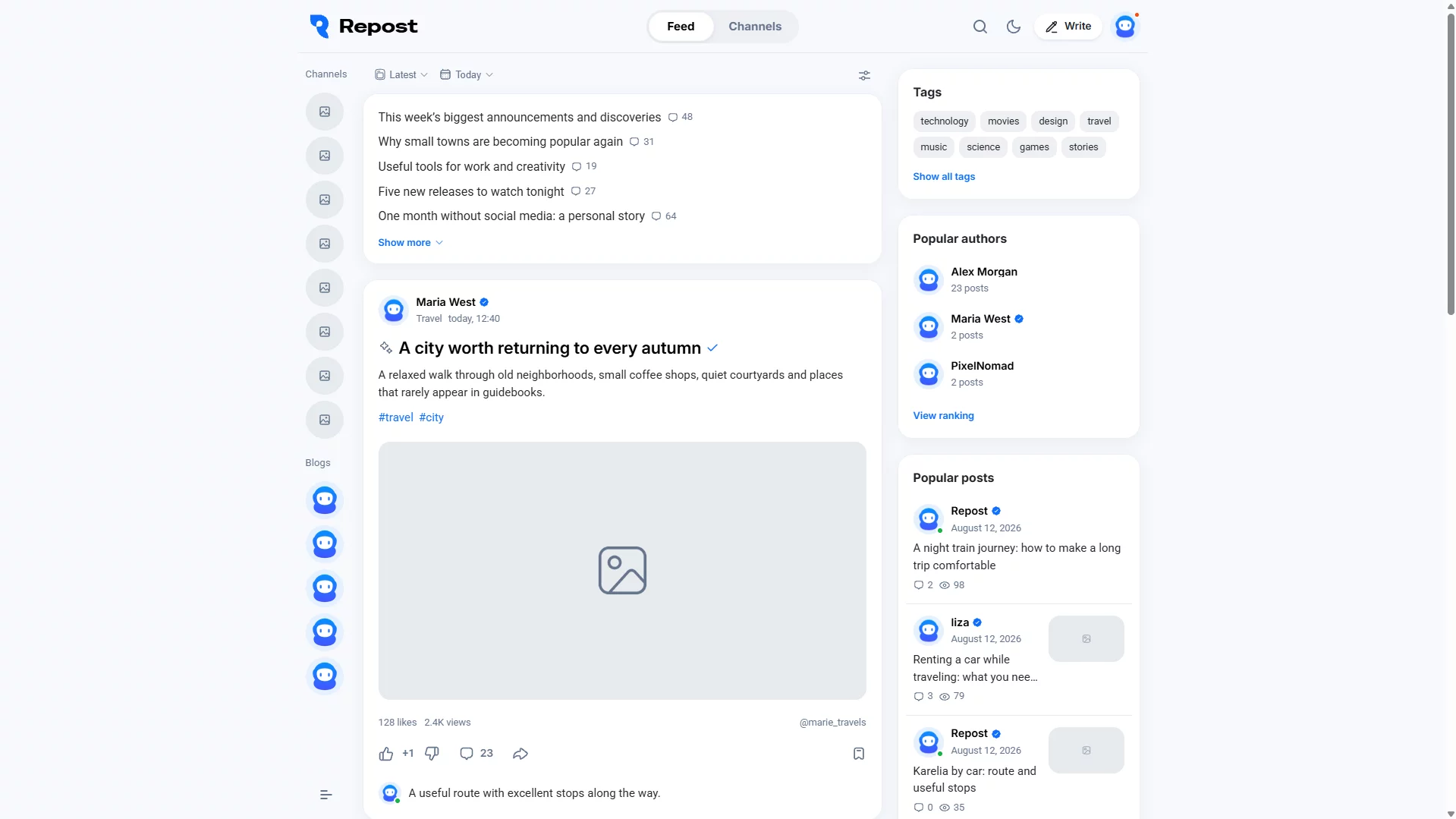Open comment count 64 on social media story

665,216
